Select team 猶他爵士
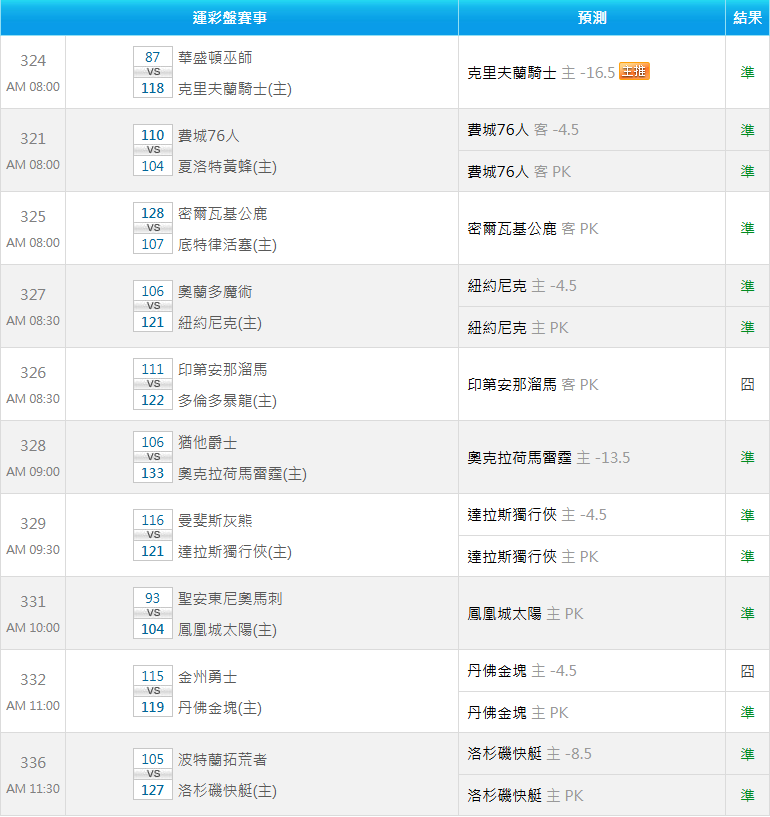 coord(207,443)
